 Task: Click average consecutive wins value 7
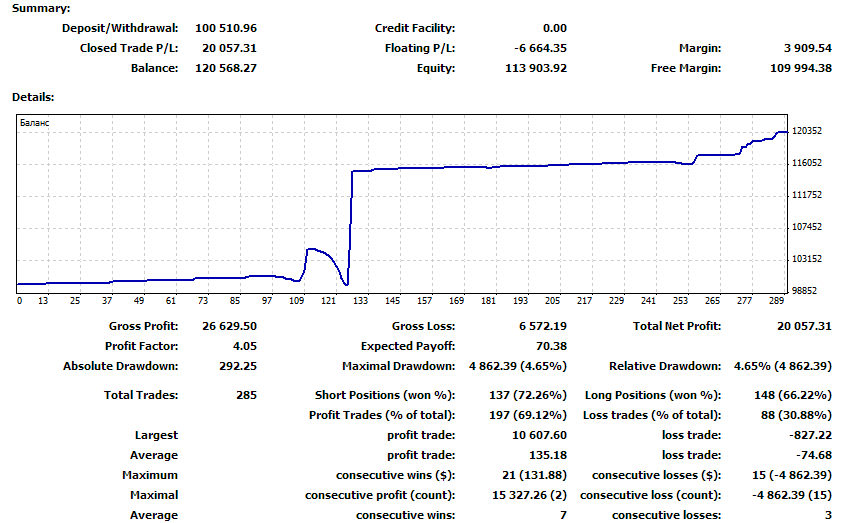point(563,515)
